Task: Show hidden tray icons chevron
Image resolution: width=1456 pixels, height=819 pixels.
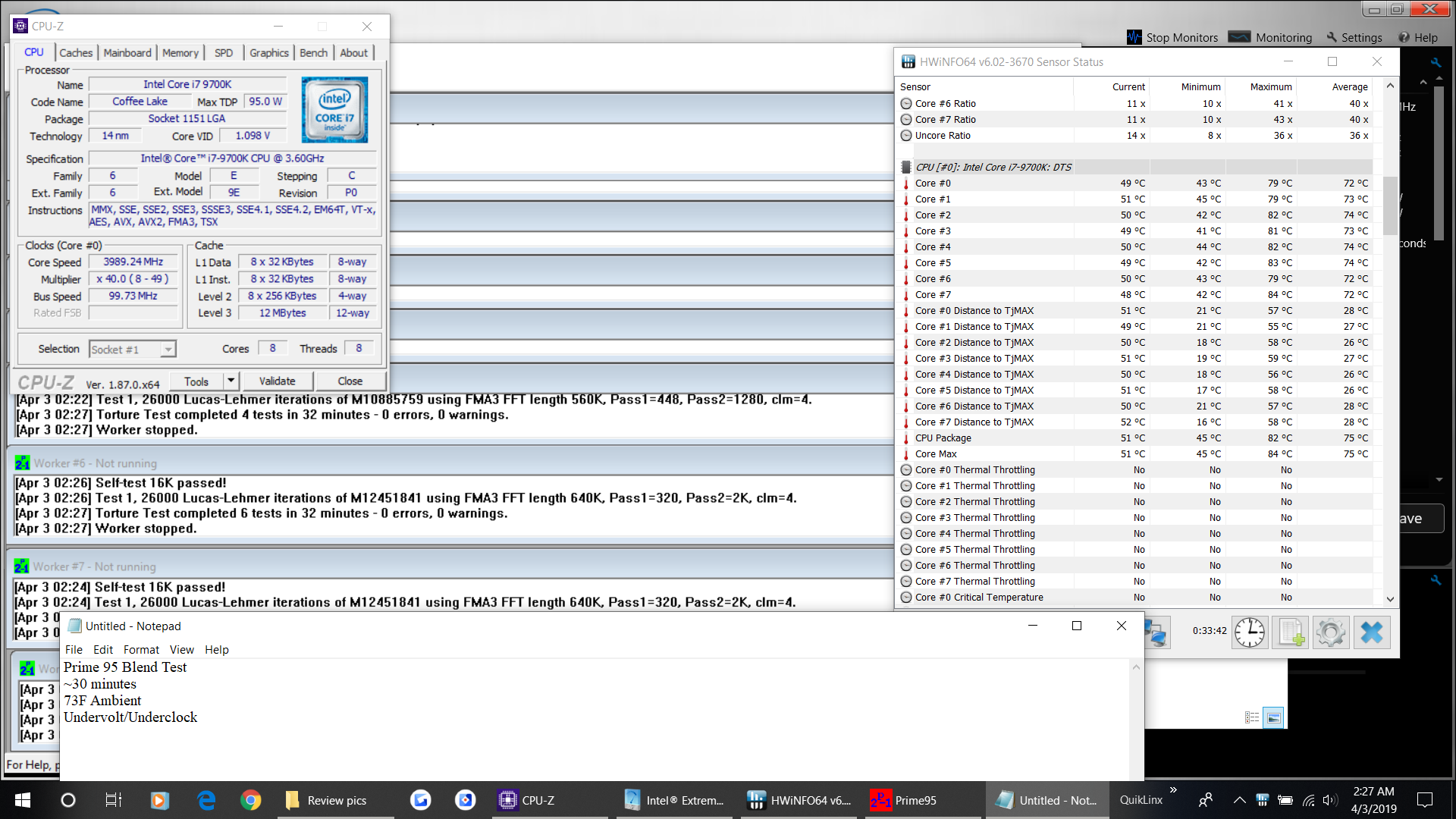Action: (x=1239, y=800)
